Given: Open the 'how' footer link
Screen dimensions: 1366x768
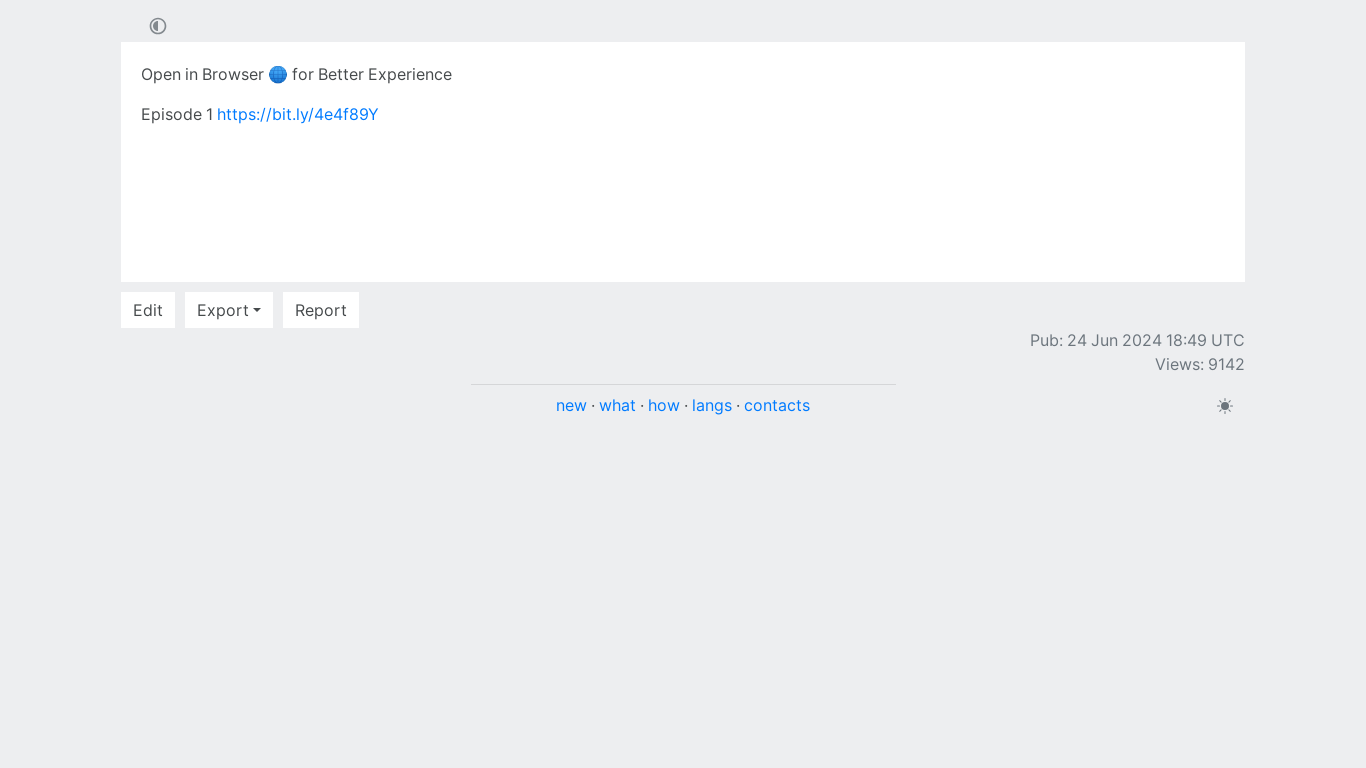Looking at the screenshot, I should (x=664, y=405).
